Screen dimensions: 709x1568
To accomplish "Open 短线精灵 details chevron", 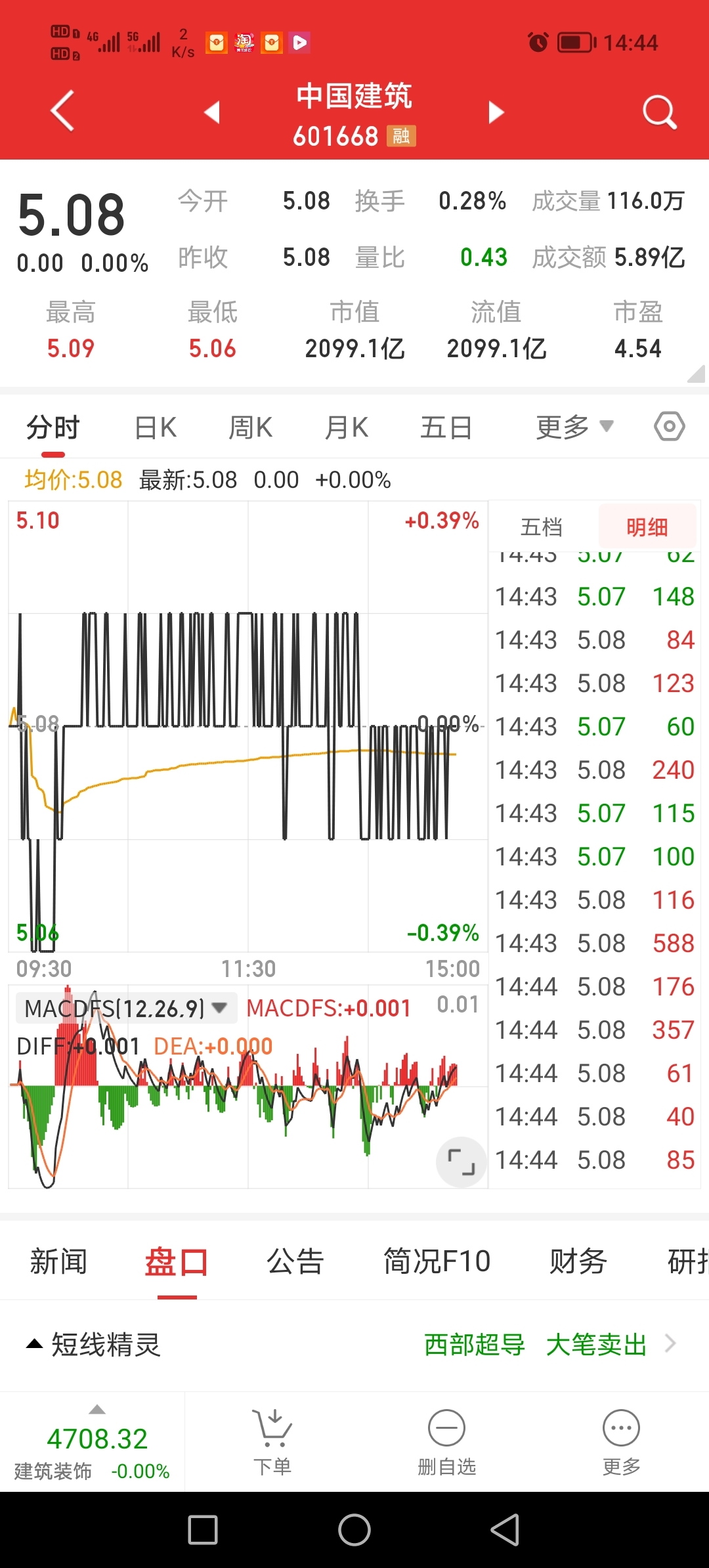I will coord(670,1343).
